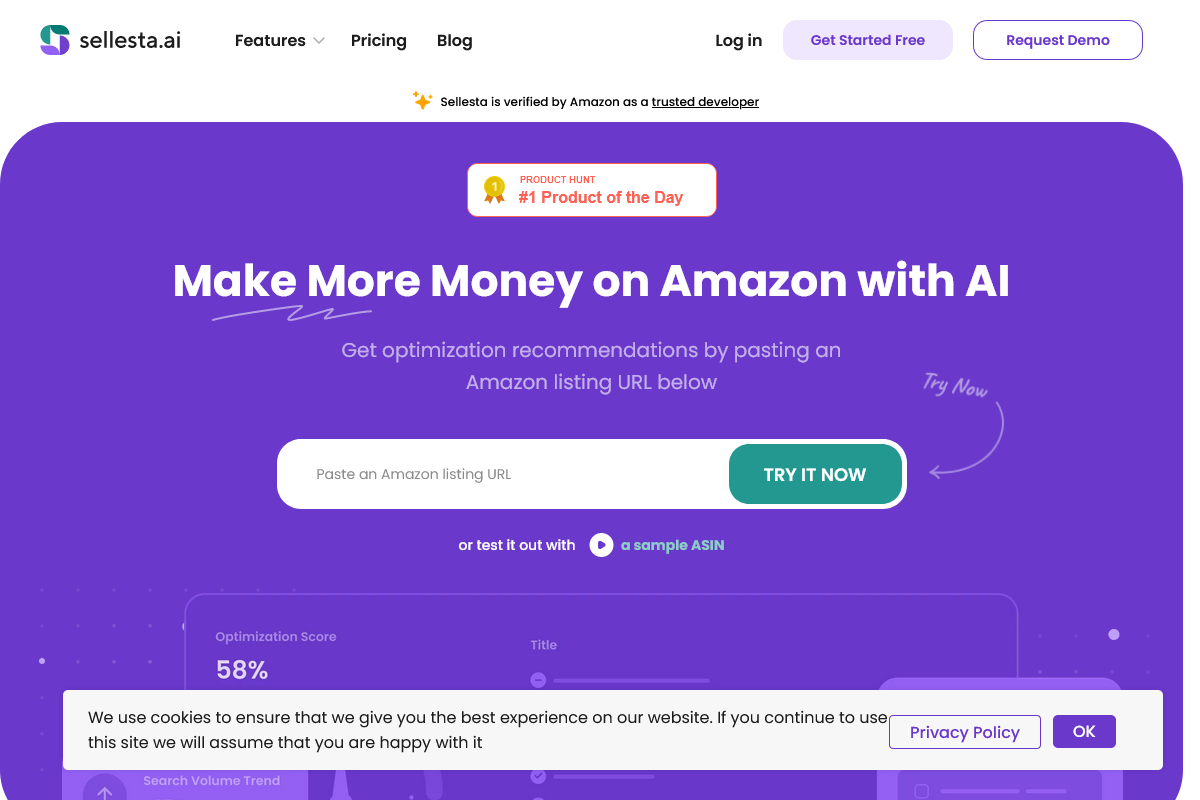Screen dimensions: 1200x800
Task: Accept cookies with the OK button
Action: pos(1084,731)
